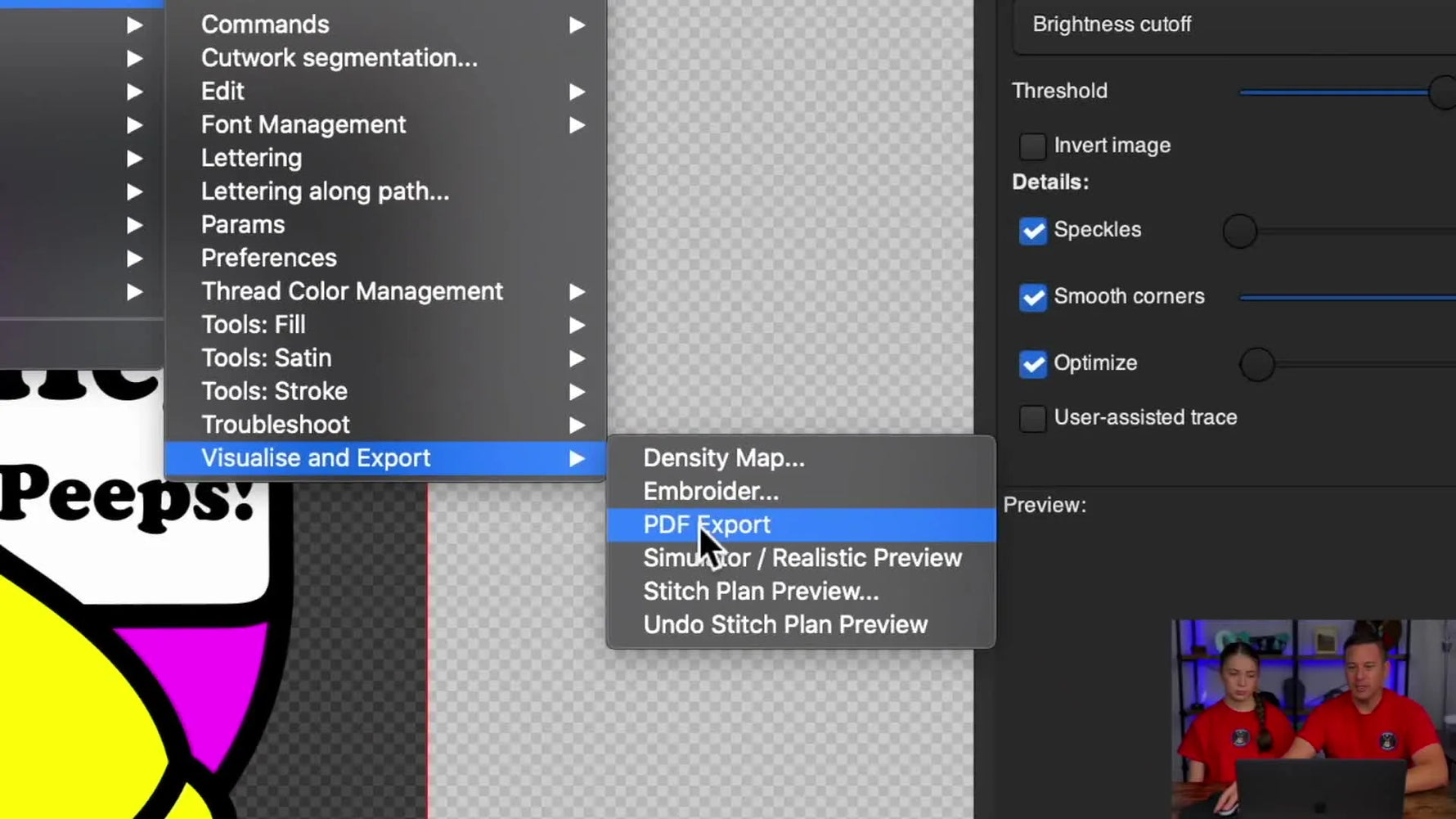Expand arrow beside Thread Color Management
The image size is (1456, 819).
pyautogui.click(x=577, y=292)
